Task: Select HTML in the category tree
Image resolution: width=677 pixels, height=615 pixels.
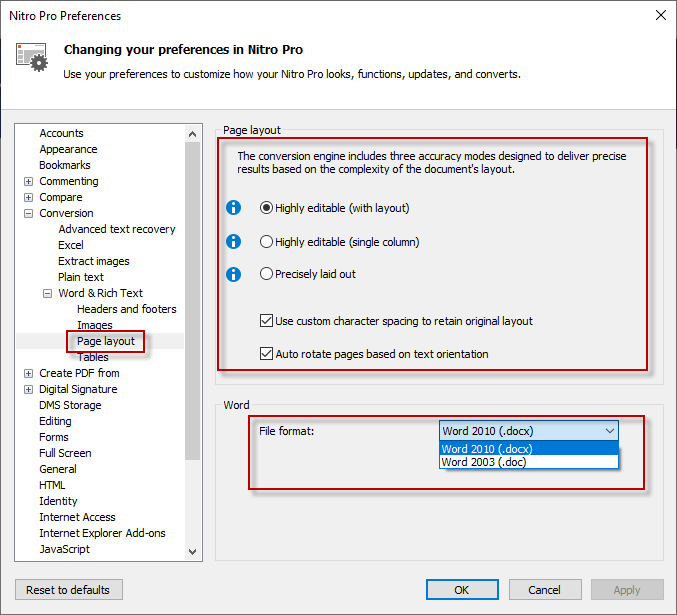Action: [x=52, y=485]
